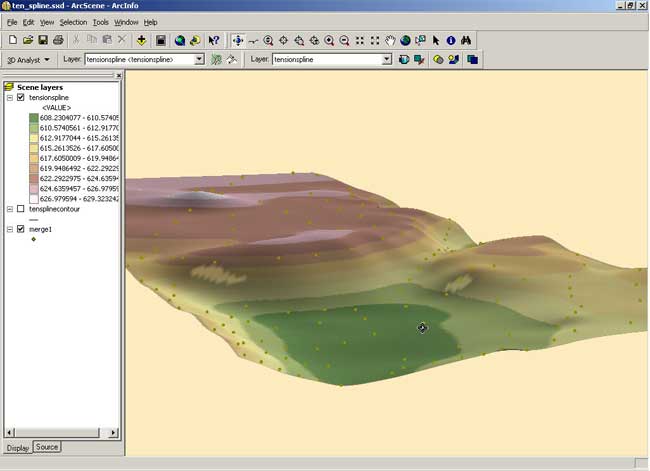Screen dimensions: 650x471
Task: Select the Zoom Out magnifier with minus
Action: click(344, 40)
